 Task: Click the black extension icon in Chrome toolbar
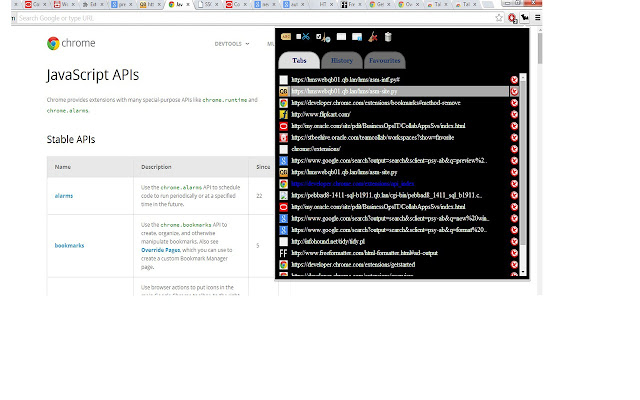(525, 18)
